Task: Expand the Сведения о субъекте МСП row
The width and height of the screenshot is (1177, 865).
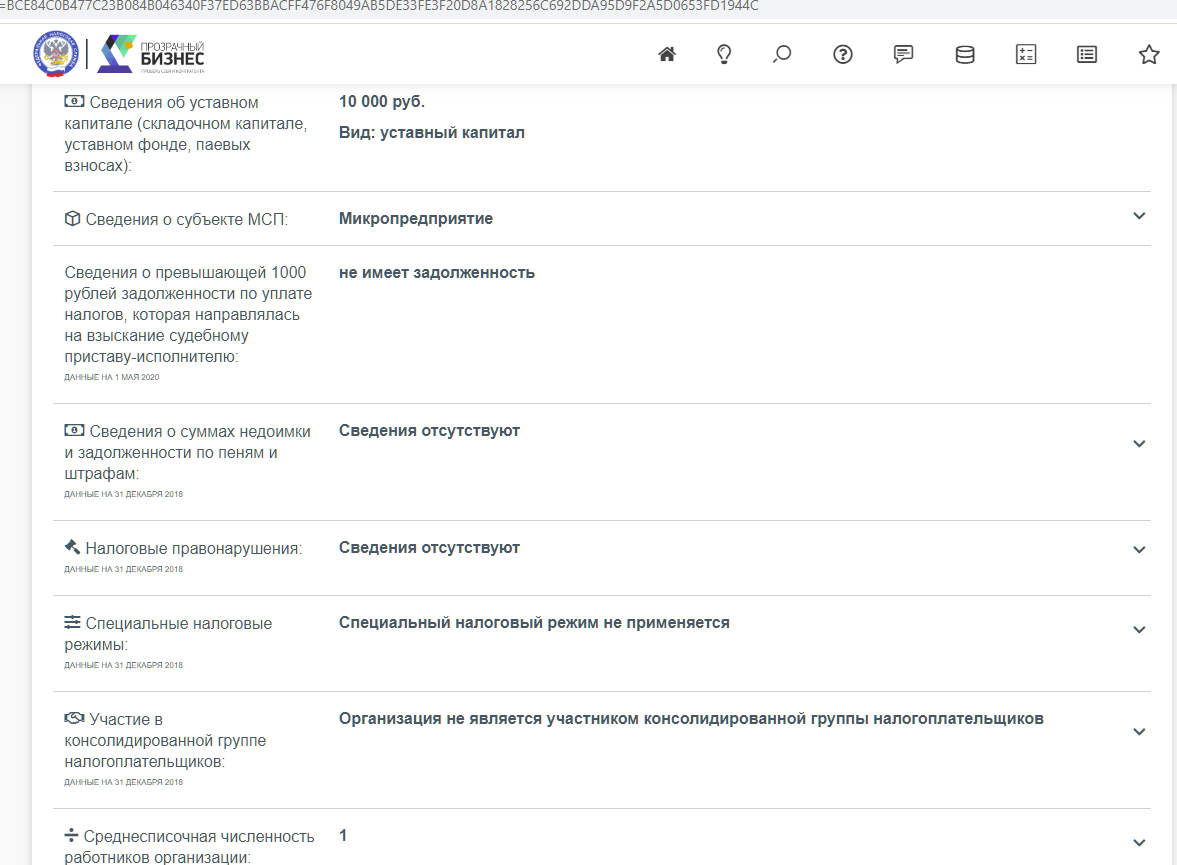Action: [1139, 217]
